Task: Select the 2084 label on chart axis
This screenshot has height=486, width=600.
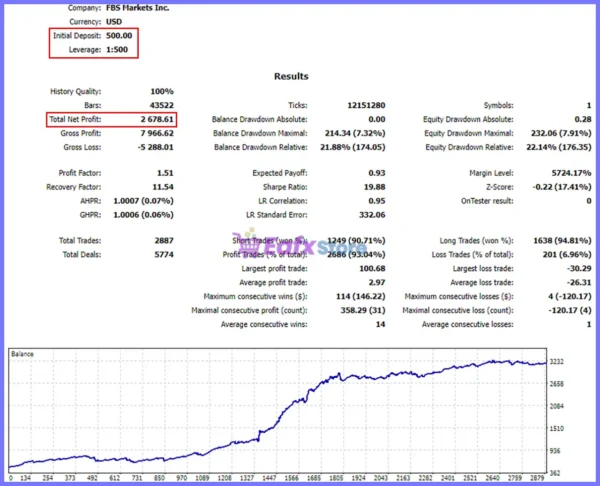Action: (x=556, y=406)
